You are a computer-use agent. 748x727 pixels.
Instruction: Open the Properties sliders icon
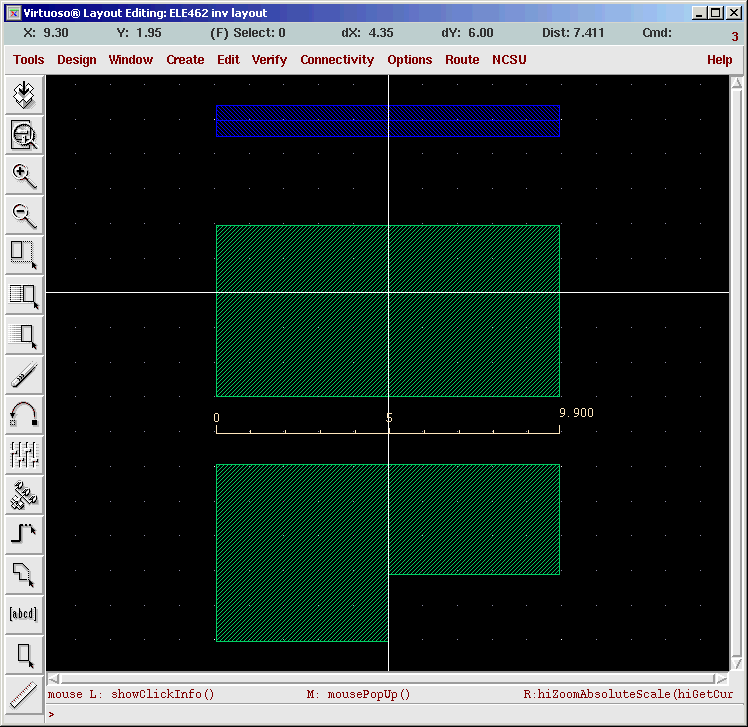[x=24, y=455]
